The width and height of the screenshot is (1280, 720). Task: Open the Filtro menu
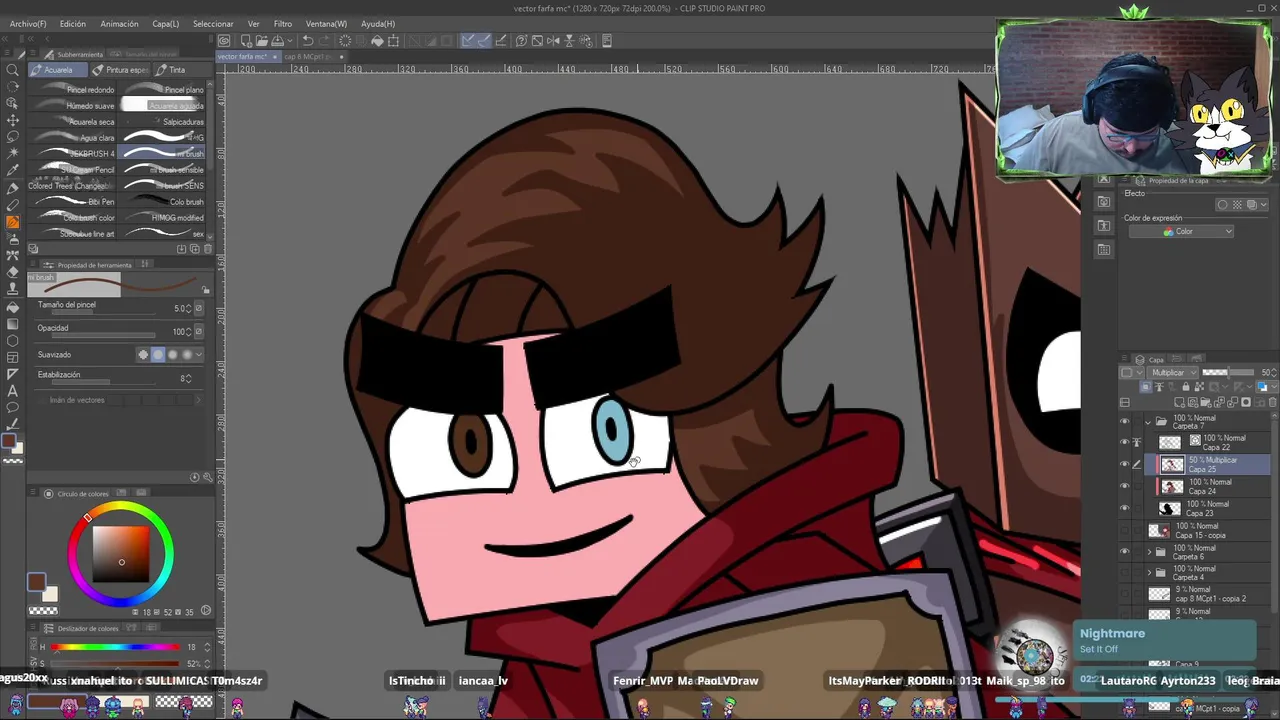[x=283, y=24]
